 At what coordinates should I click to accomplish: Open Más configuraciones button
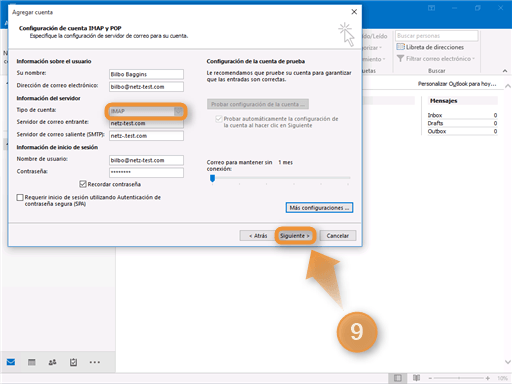tap(319, 208)
